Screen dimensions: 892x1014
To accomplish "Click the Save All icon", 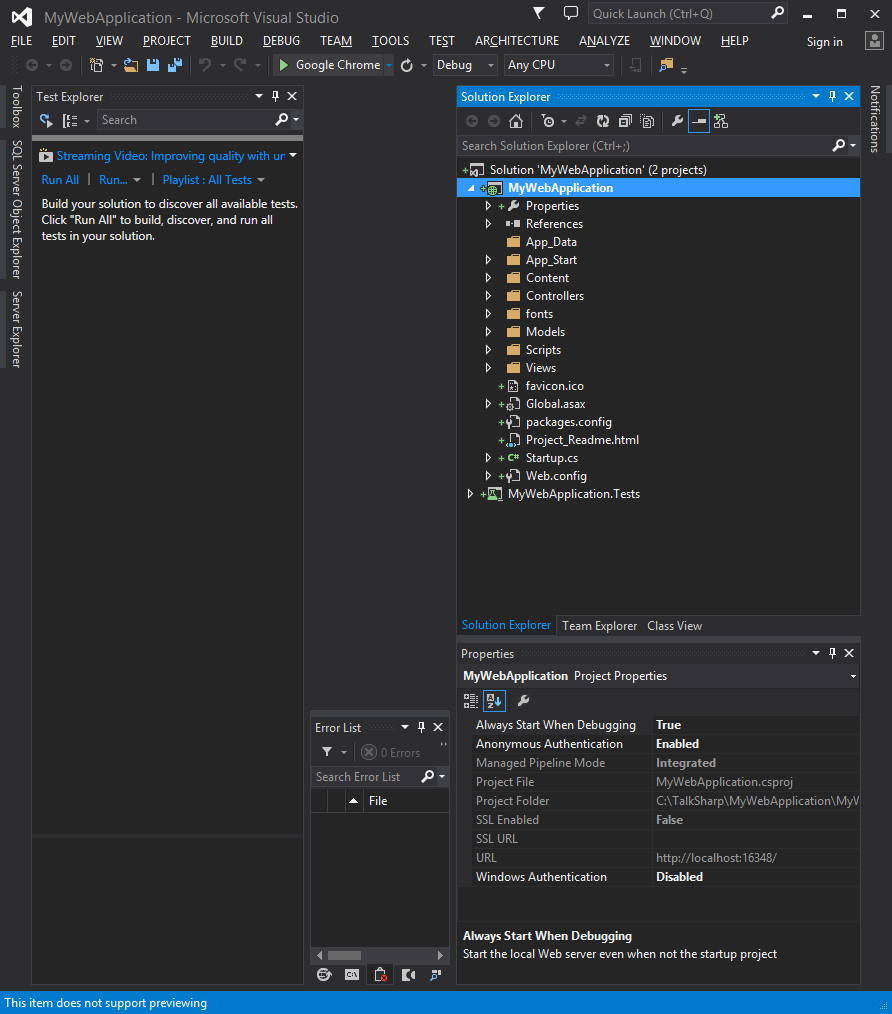I will [175, 65].
